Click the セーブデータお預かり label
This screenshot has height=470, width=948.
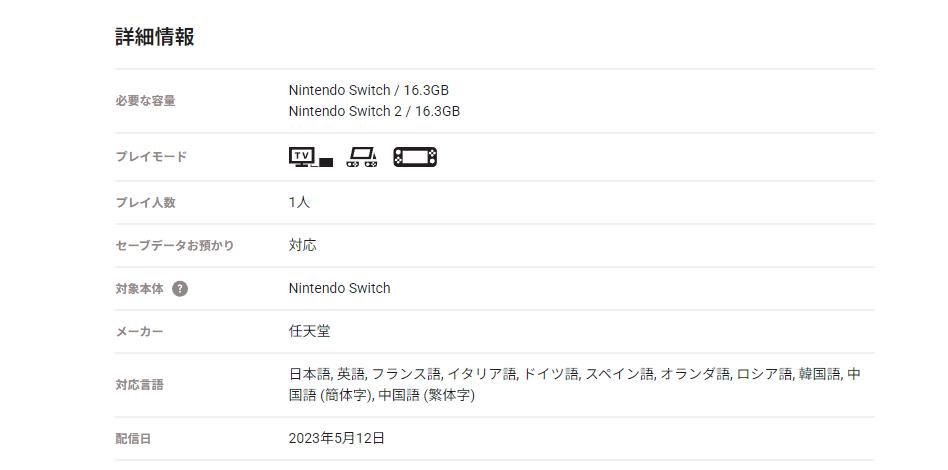174,245
